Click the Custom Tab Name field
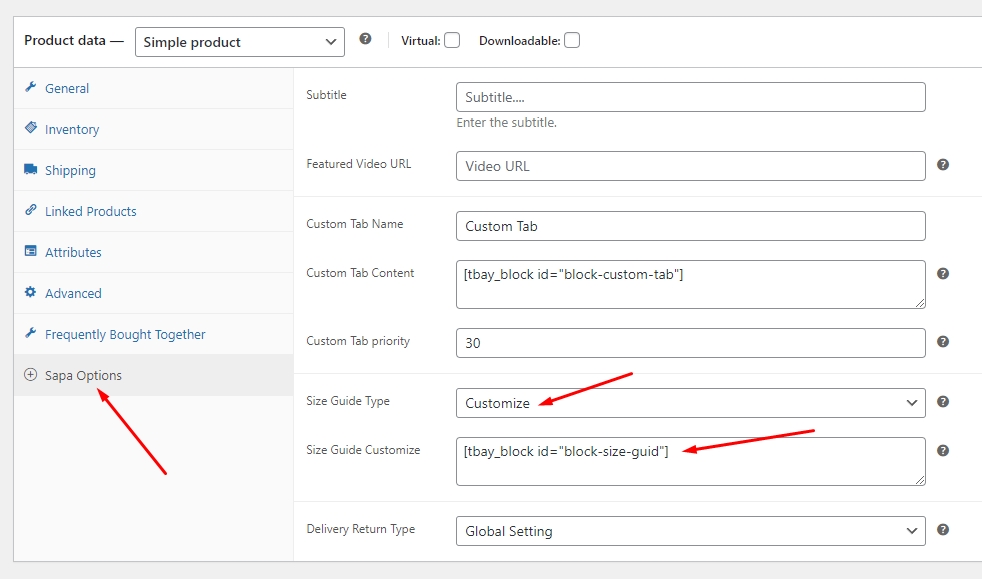 pyautogui.click(x=690, y=226)
